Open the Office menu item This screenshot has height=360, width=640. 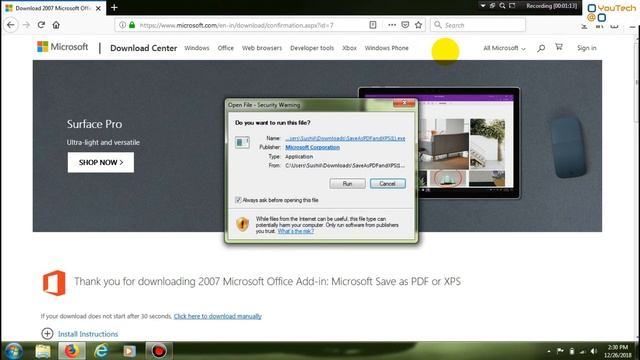pyautogui.click(x=226, y=48)
